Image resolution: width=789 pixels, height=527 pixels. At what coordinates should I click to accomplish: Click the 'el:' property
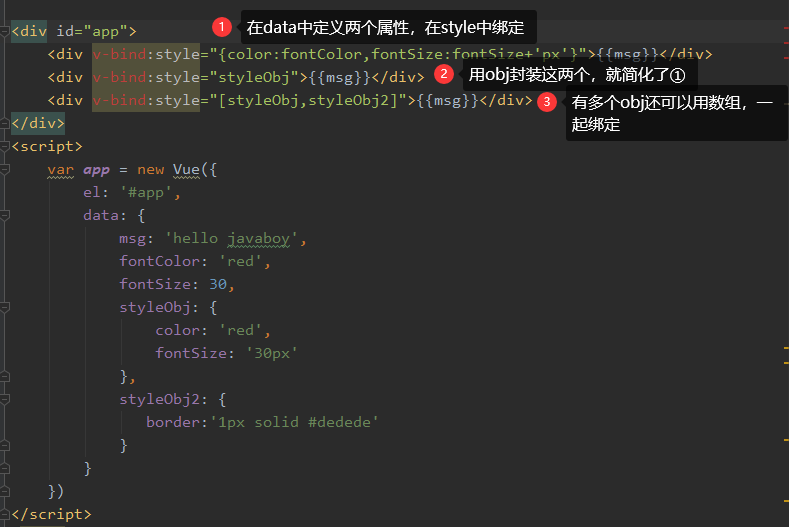coord(96,193)
